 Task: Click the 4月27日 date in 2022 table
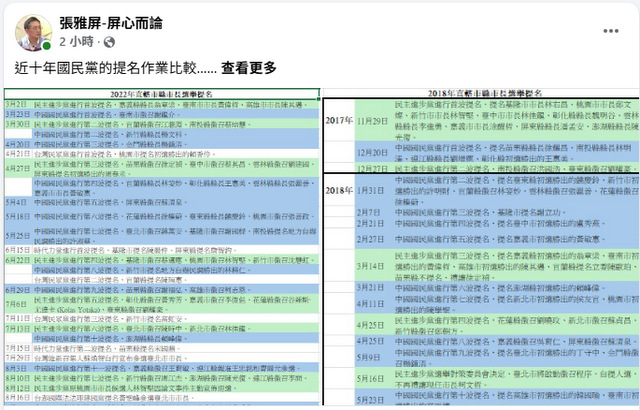17,168
